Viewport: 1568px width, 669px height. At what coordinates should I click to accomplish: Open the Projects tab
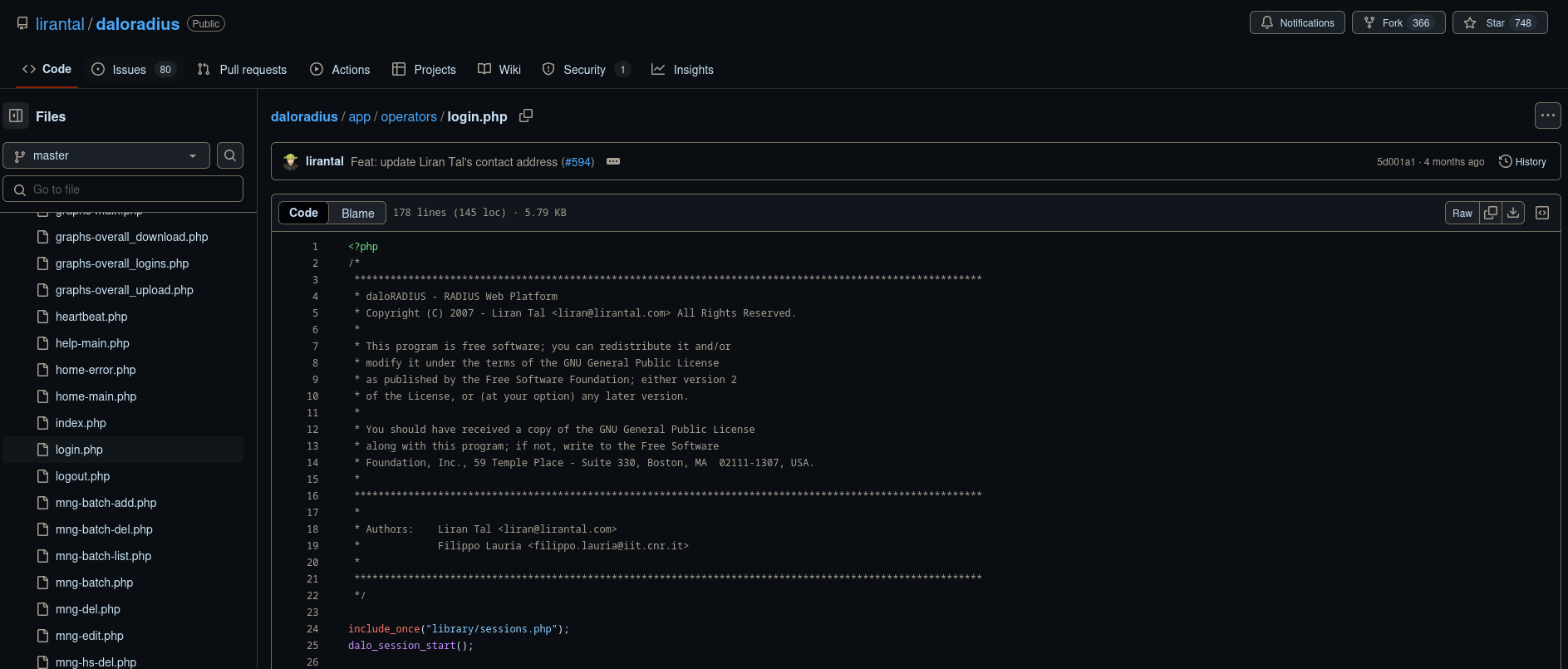point(424,69)
